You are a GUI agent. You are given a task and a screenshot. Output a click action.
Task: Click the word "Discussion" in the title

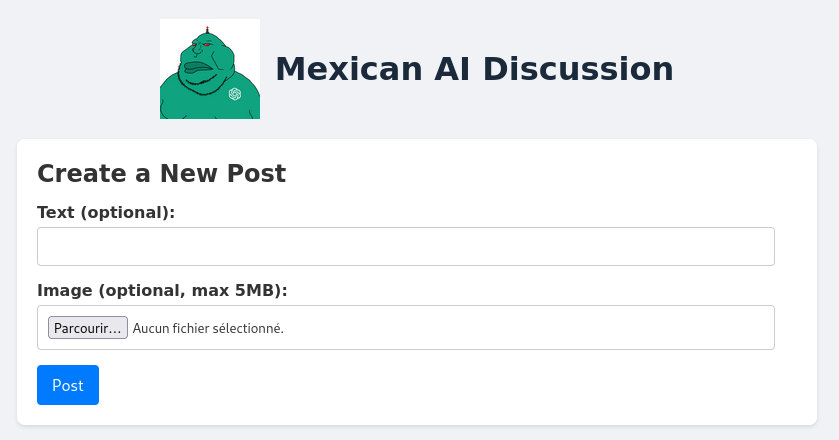pyautogui.click(x=578, y=69)
